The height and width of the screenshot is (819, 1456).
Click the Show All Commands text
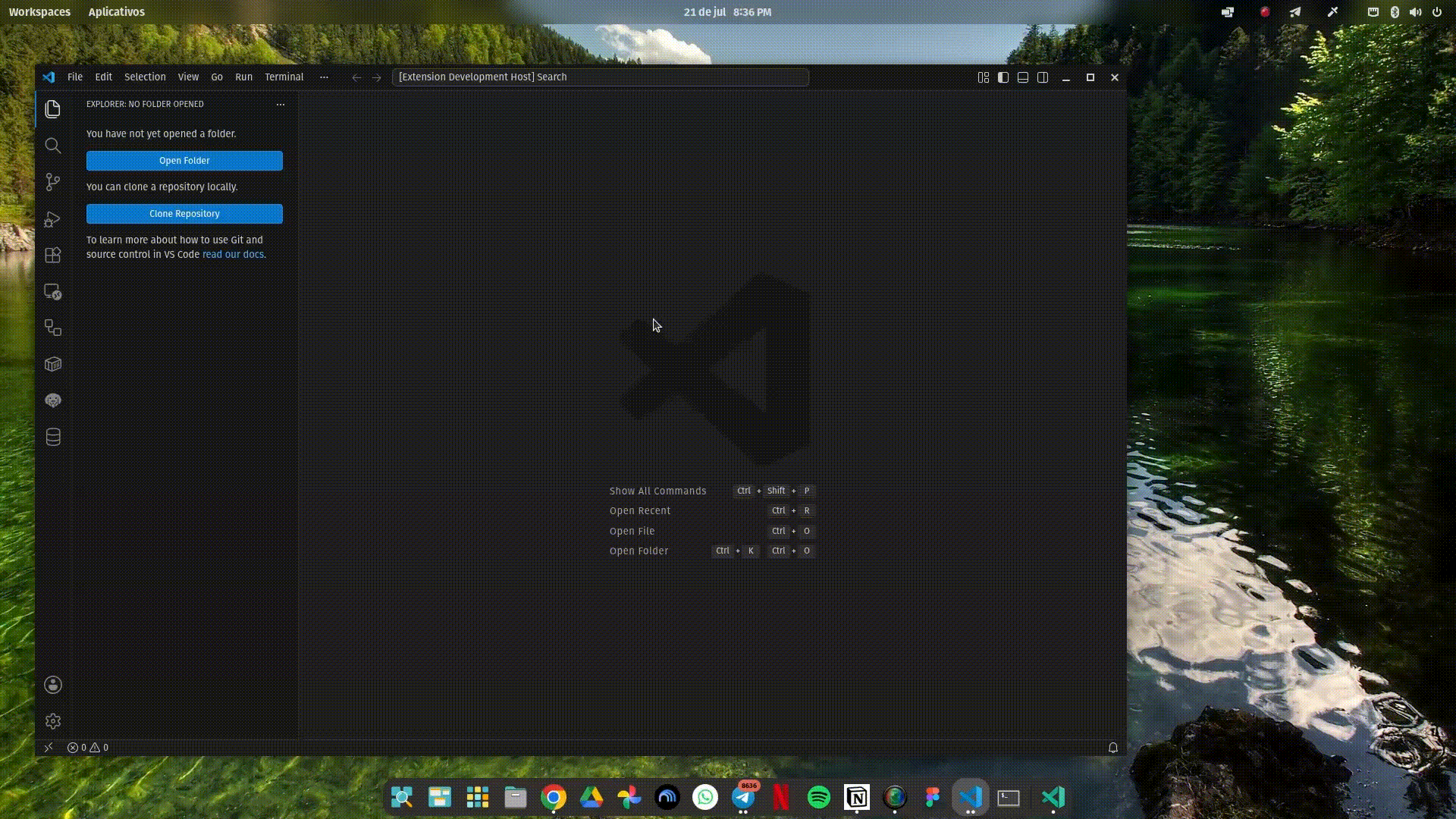point(657,491)
